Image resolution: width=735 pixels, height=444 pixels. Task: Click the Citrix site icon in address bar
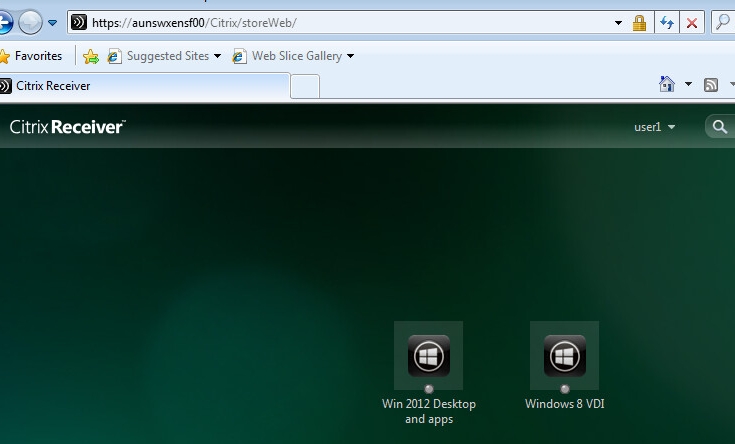point(79,23)
